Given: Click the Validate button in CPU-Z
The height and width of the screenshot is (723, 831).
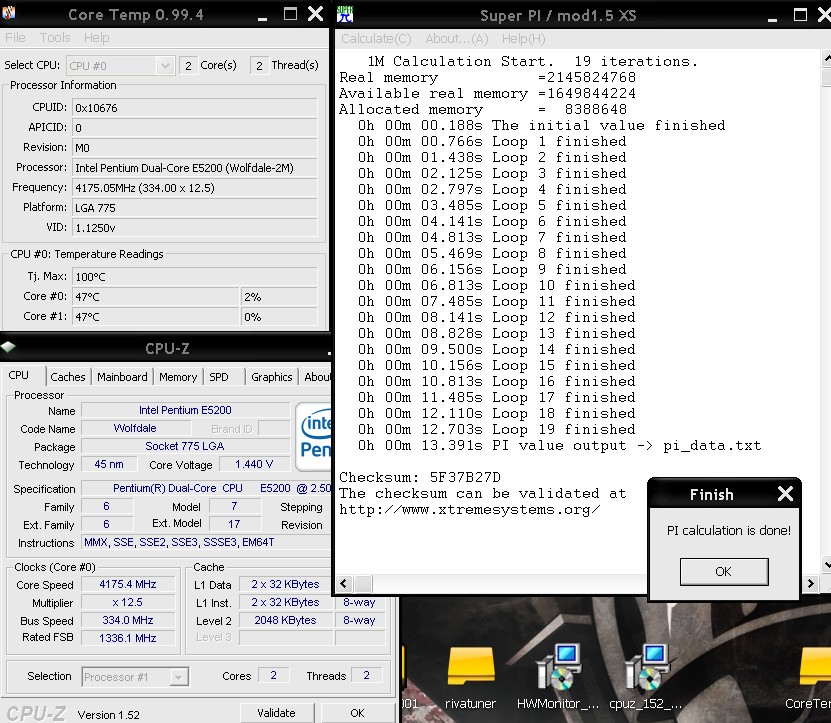Looking at the screenshot, I should [276, 713].
